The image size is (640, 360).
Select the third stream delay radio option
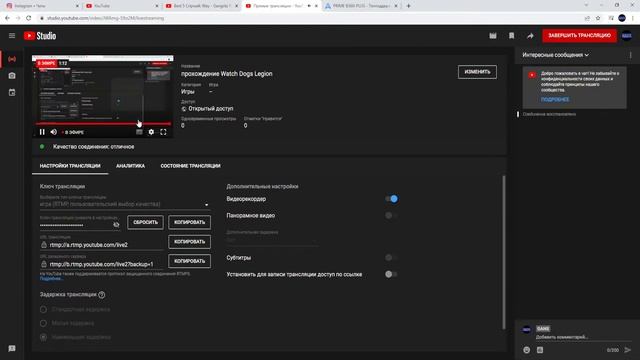pyautogui.click(x=43, y=337)
